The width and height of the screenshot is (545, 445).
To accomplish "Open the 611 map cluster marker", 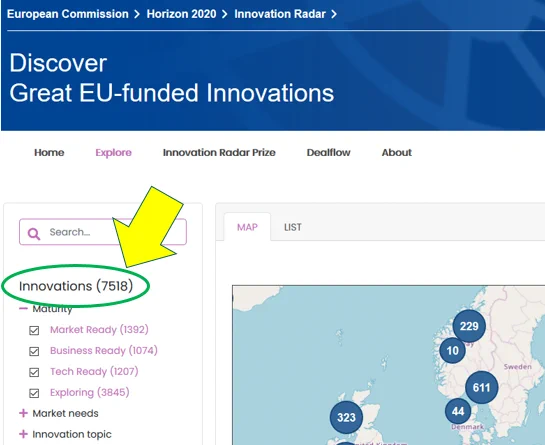I will click(x=481, y=387).
